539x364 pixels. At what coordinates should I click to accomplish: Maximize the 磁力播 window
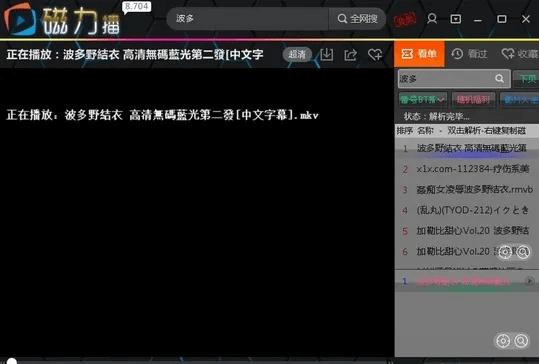[x=502, y=19]
